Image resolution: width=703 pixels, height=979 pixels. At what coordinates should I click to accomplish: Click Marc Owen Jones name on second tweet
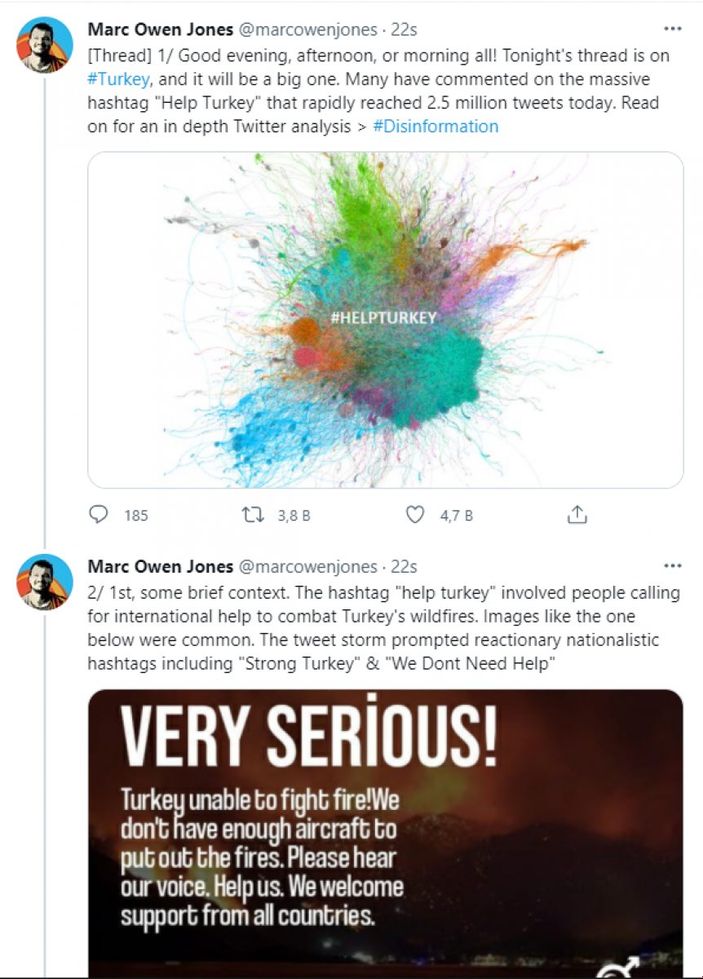pos(160,567)
